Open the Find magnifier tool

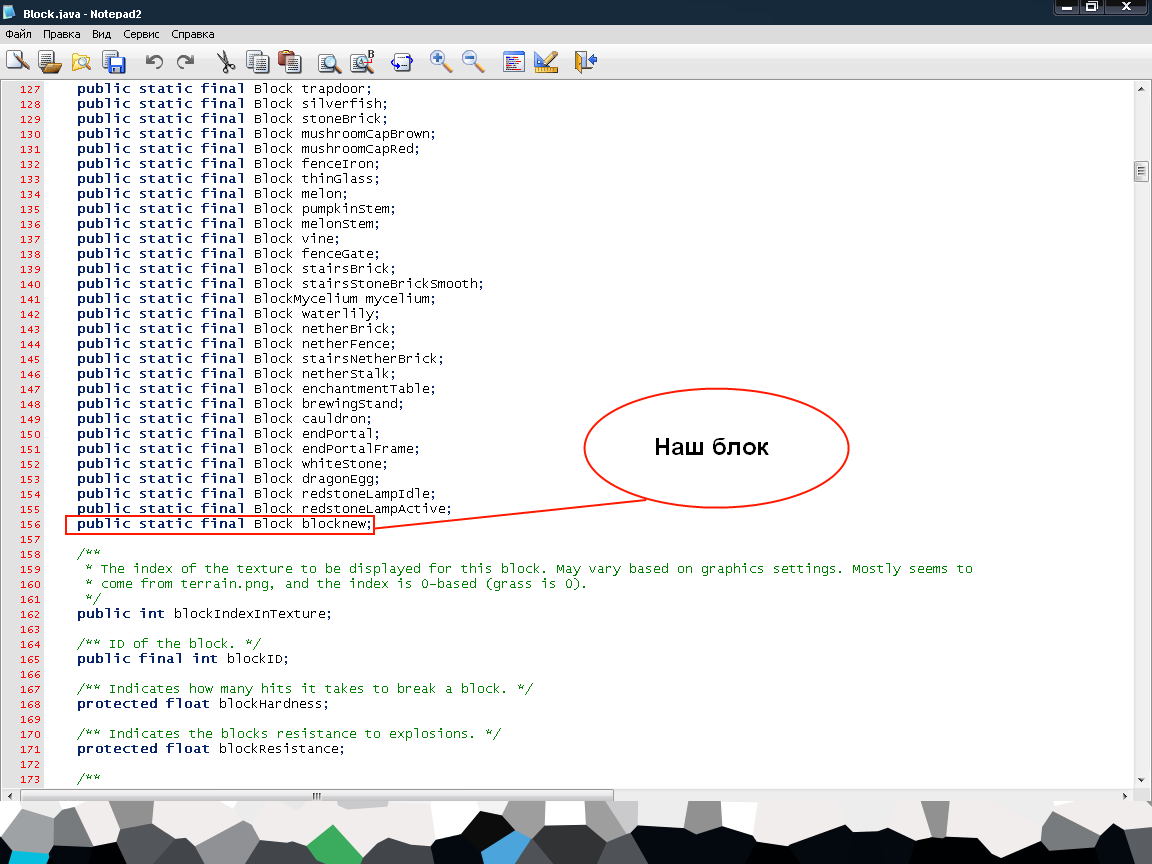[329, 62]
